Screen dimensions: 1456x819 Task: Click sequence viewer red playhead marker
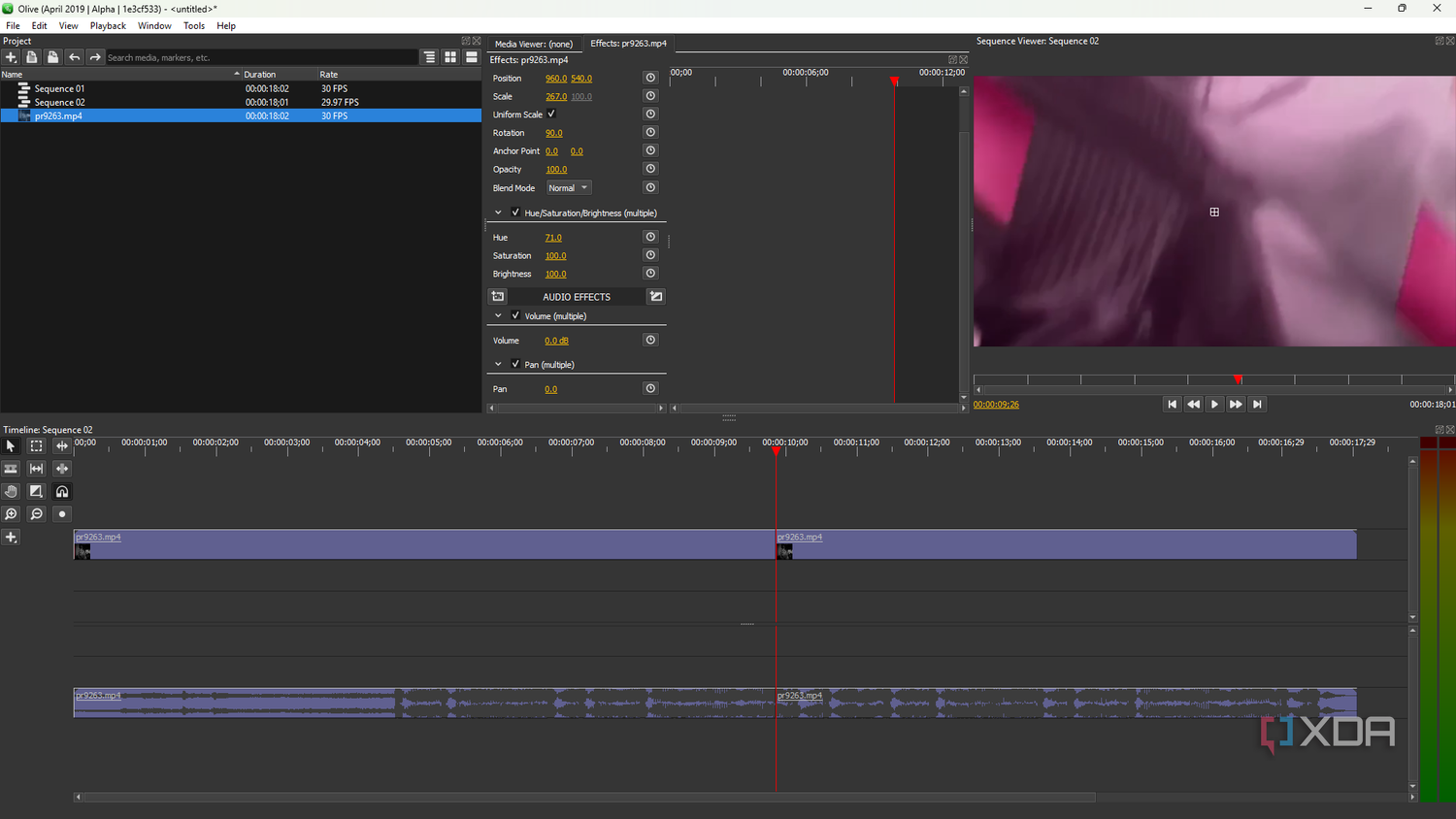point(1238,379)
